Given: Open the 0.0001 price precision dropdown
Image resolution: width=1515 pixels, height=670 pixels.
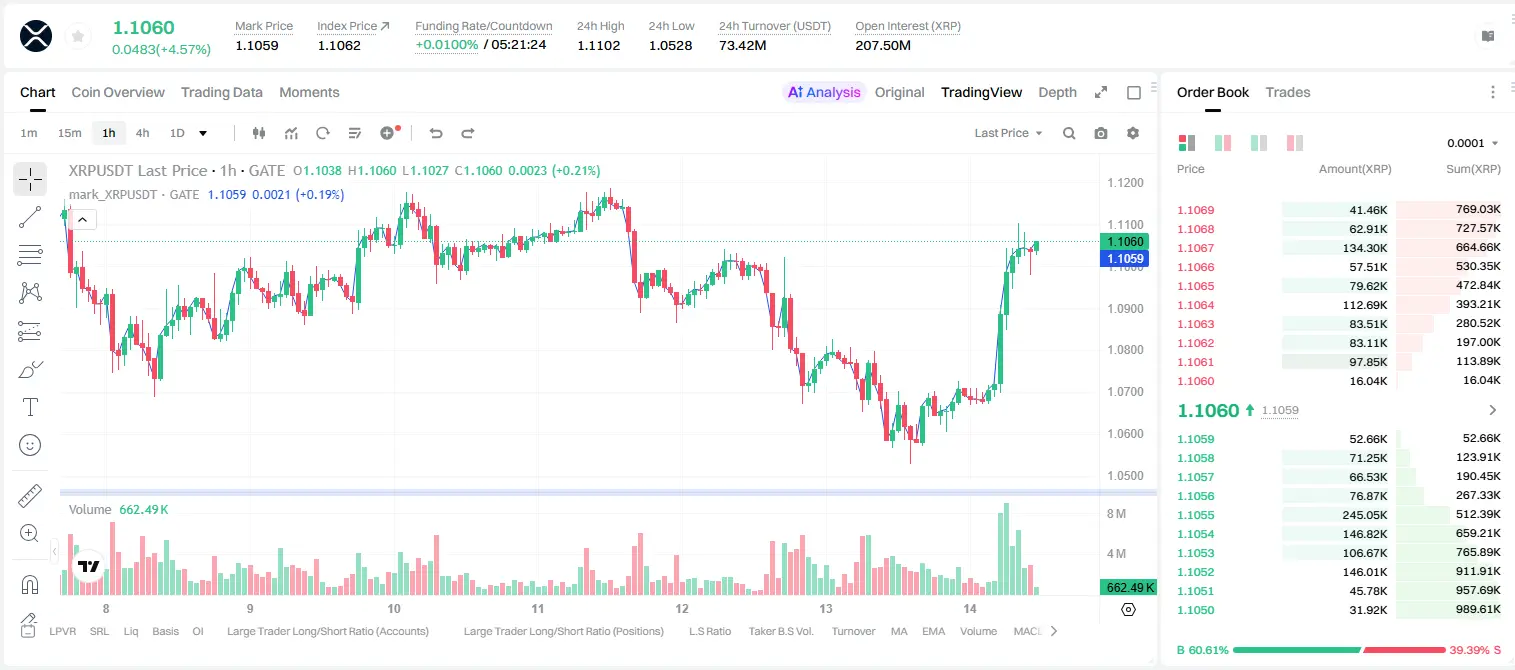Looking at the screenshot, I should pyautogui.click(x=1472, y=143).
